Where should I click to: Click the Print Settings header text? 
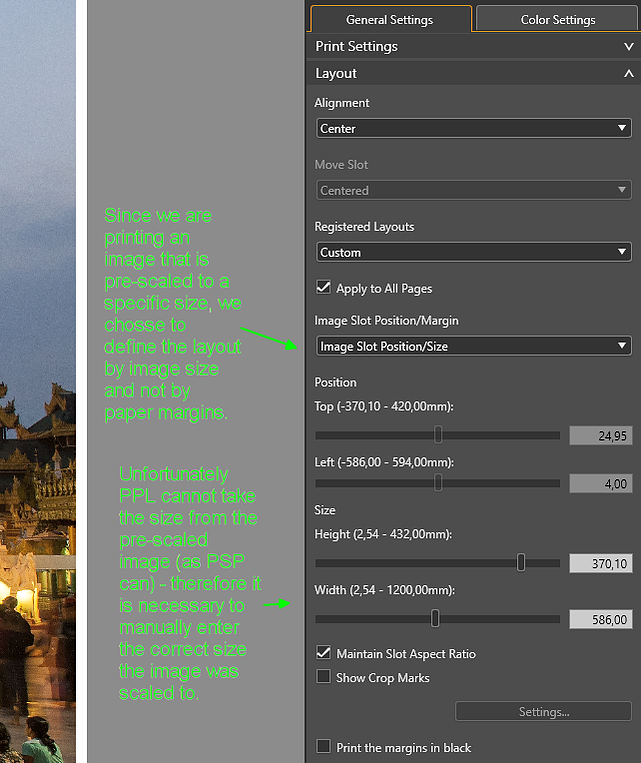[356, 46]
